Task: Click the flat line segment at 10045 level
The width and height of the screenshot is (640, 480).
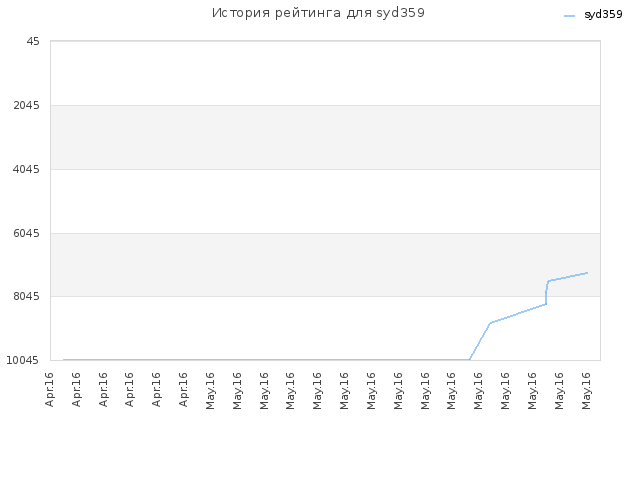Action: [x=266, y=360]
